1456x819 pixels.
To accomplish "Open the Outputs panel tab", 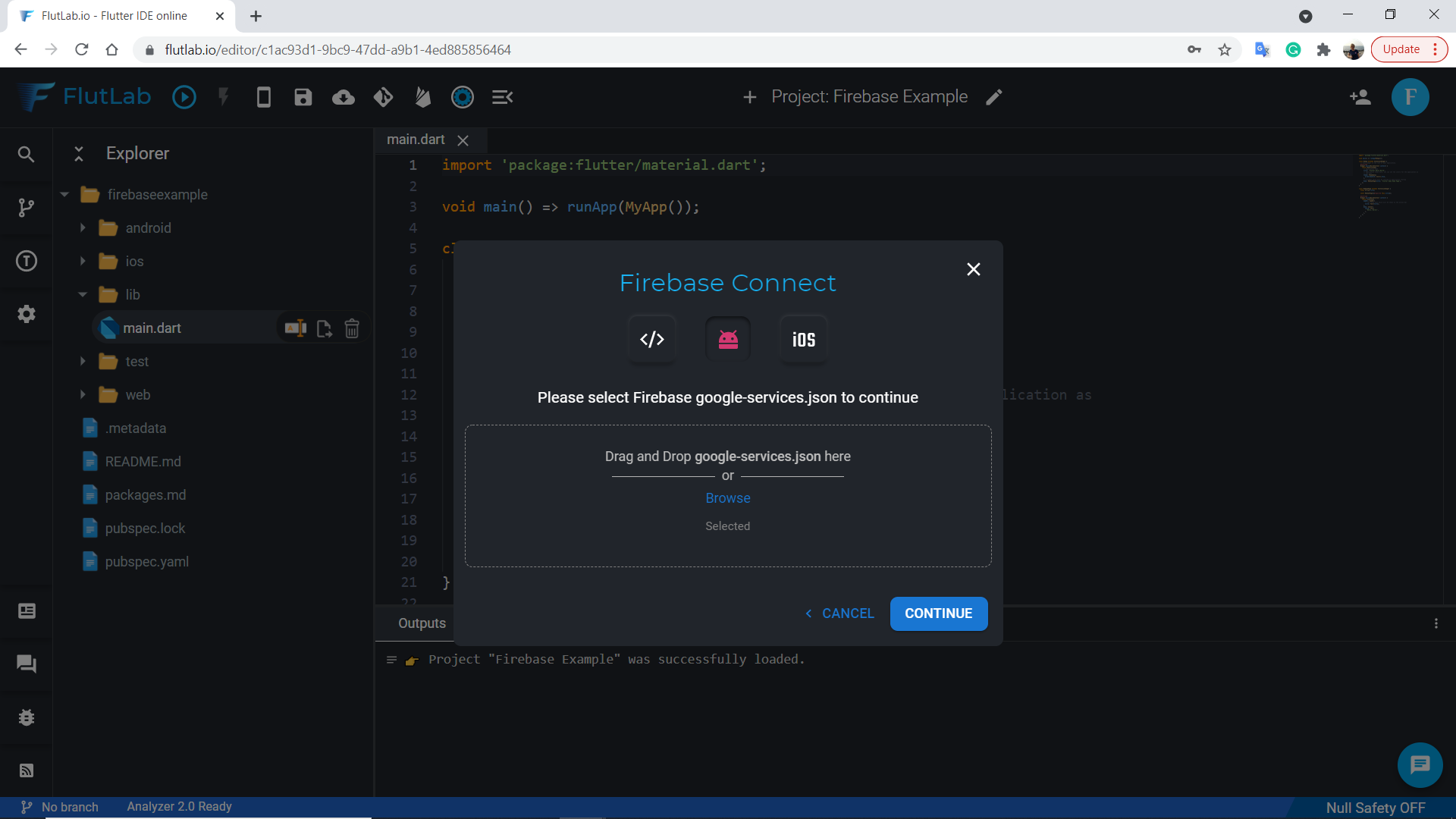I will point(422,623).
